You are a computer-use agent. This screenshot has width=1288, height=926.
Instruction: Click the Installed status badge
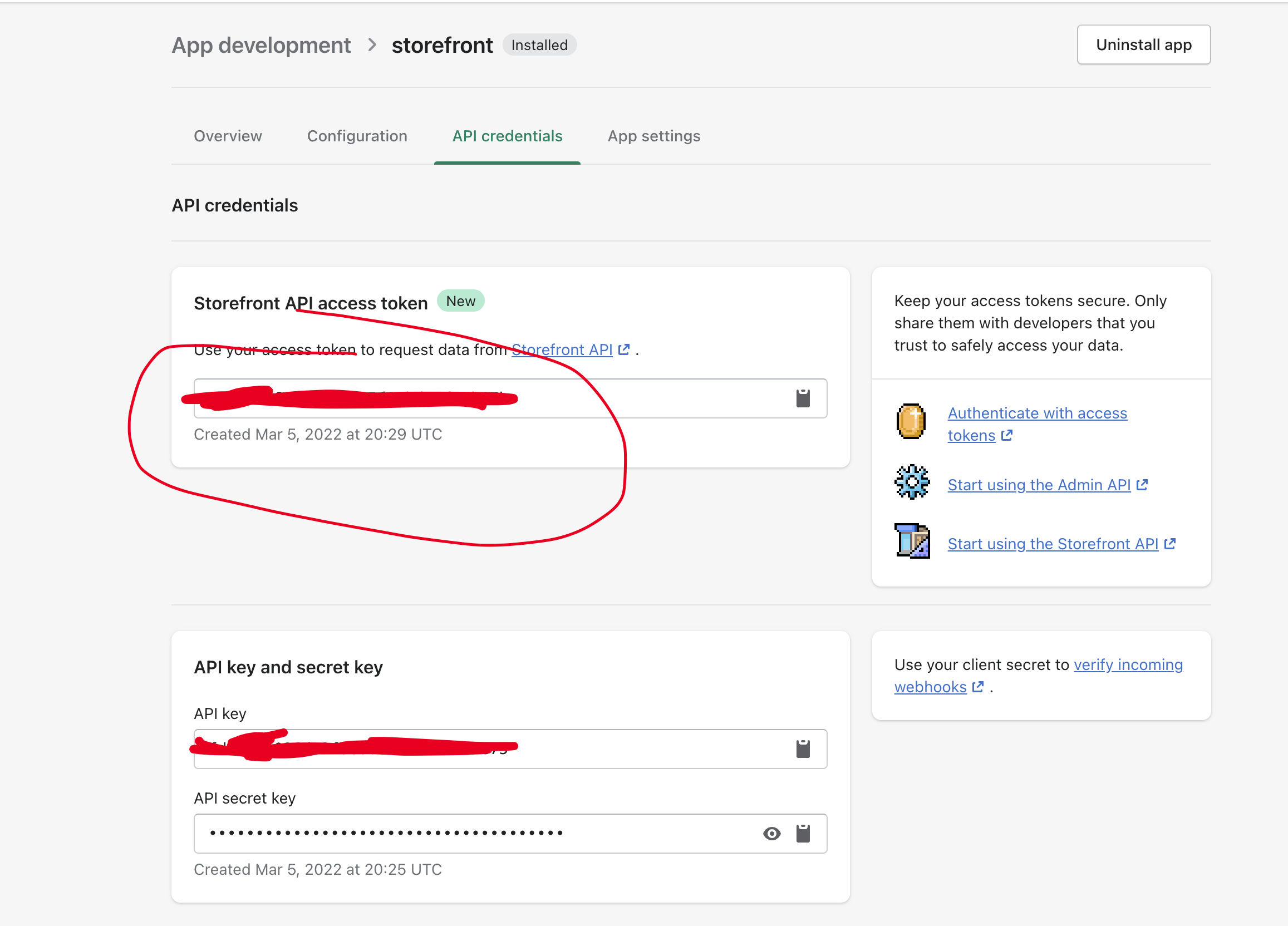point(539,45)
